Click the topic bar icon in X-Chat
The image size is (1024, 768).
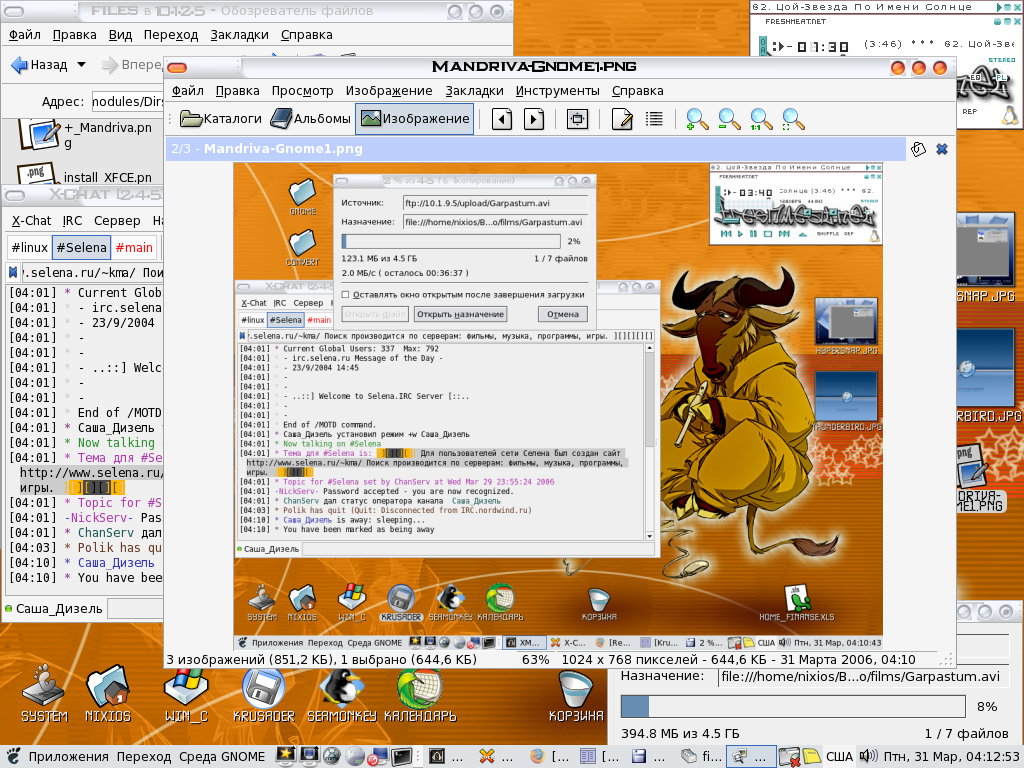tap(13, 272)
